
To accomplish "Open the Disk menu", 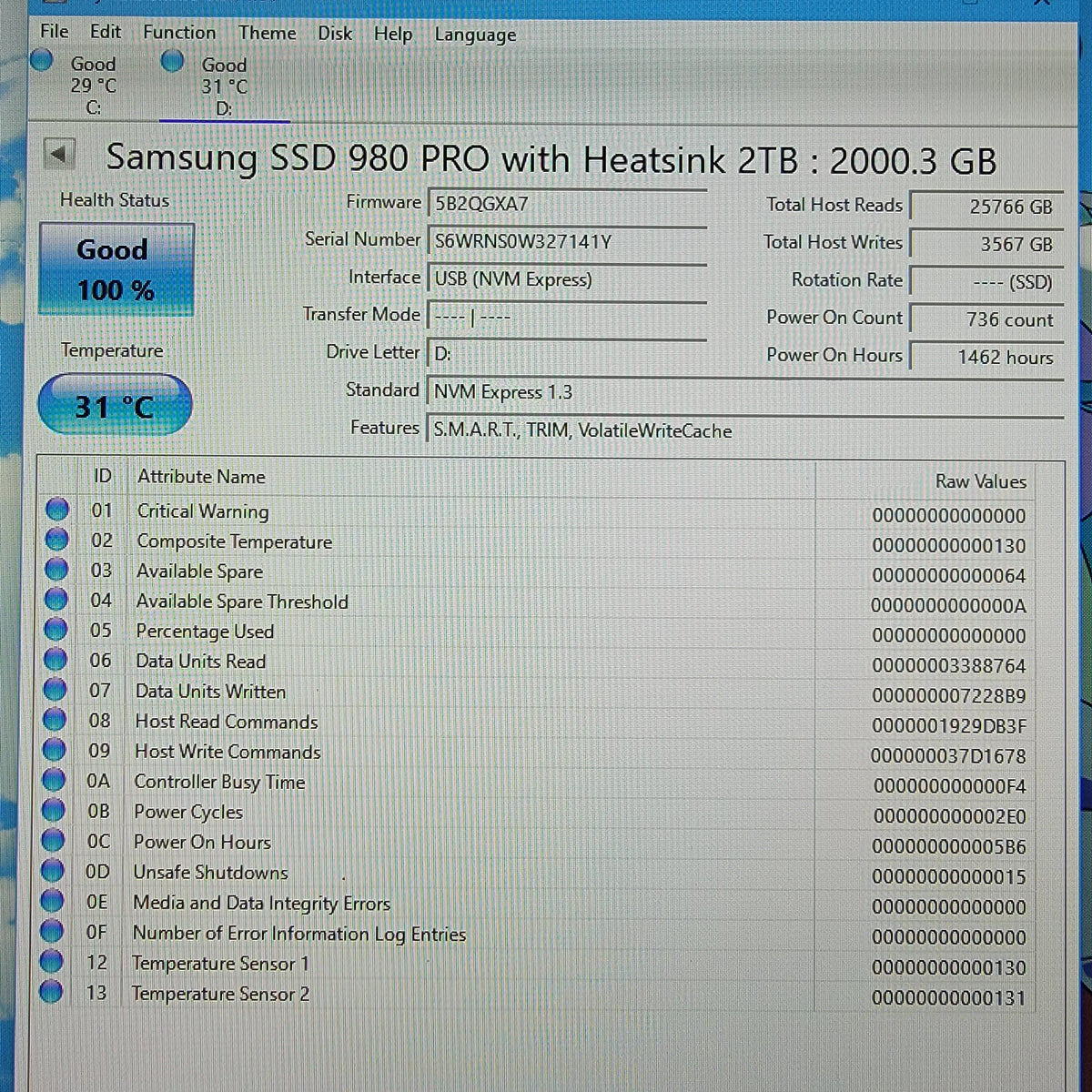I will click(x=335, y=34).
